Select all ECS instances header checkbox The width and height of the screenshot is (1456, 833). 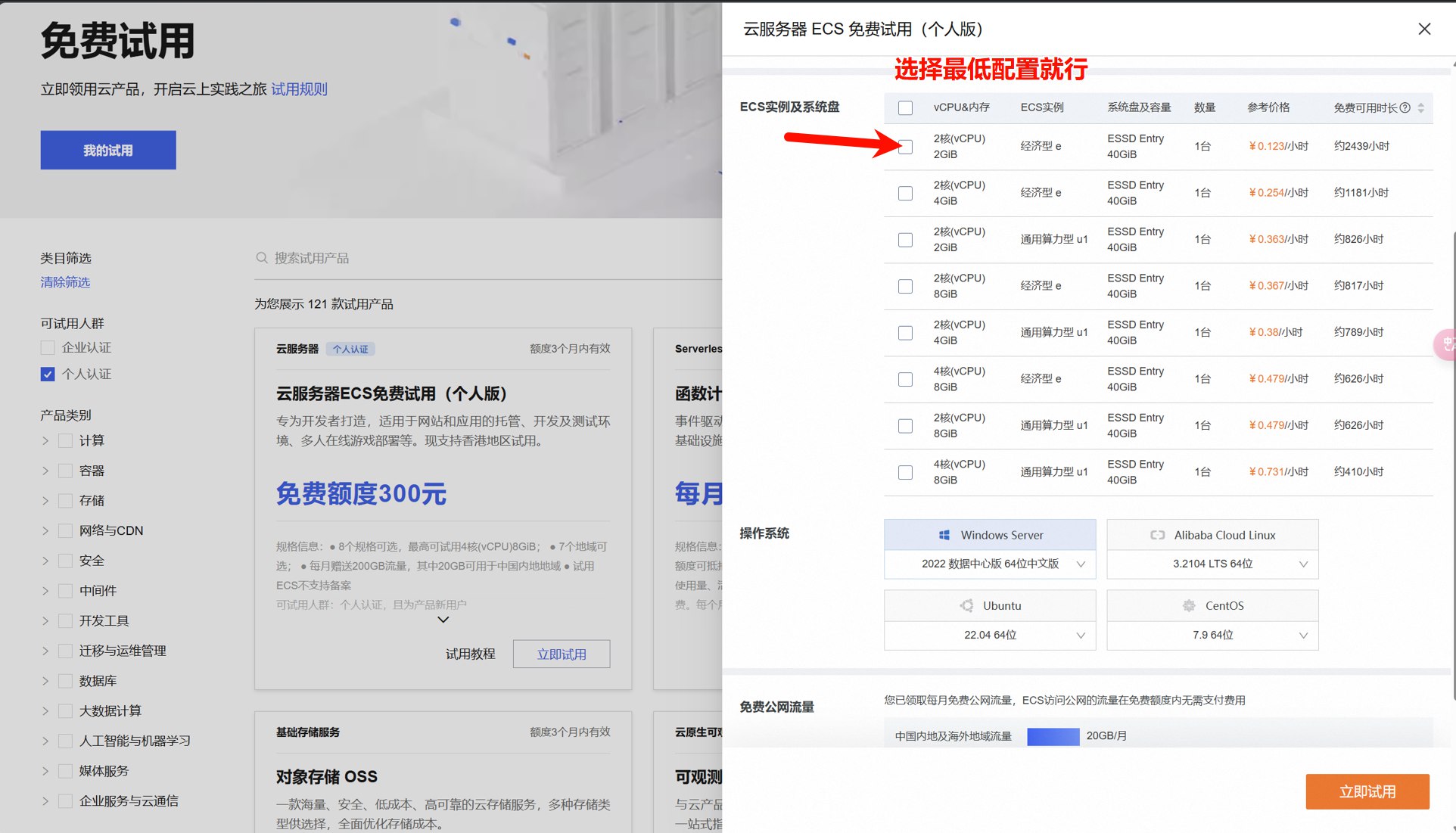click(x=905, y=107)
